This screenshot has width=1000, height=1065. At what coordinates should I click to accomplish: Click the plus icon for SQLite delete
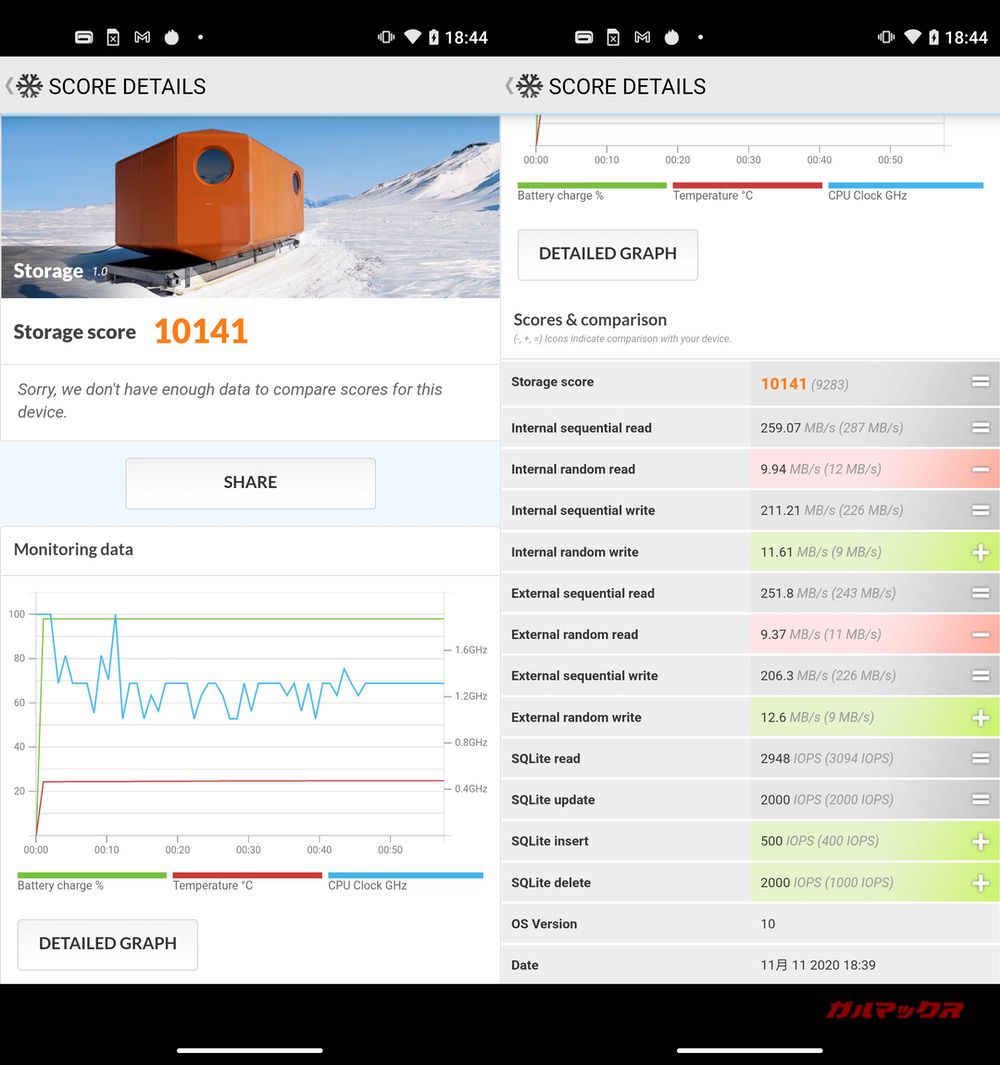980,883
